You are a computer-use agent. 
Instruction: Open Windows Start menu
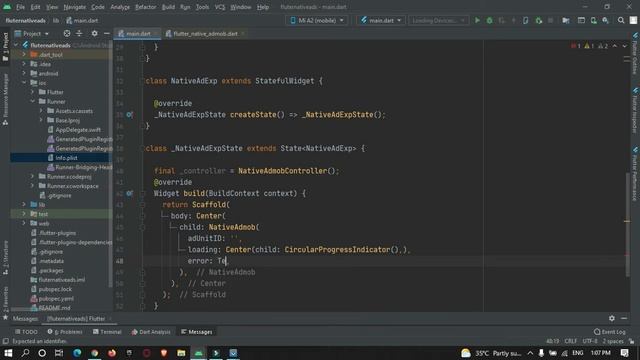pos(8,353)
